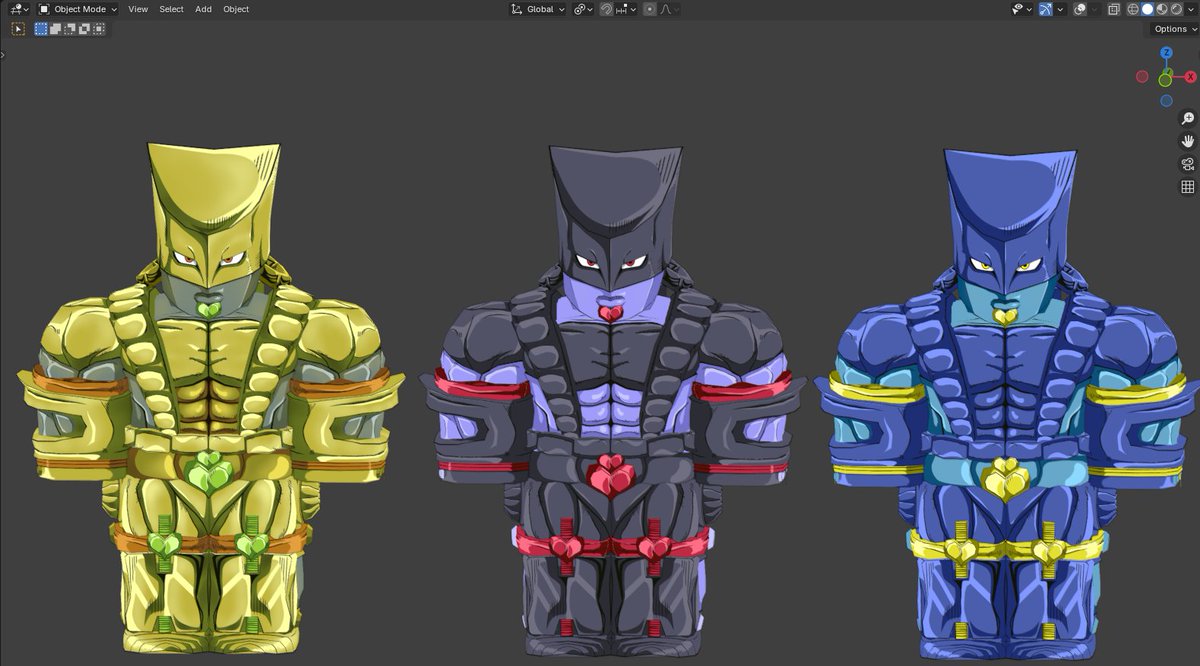Expand the hidden toolbar arrow
The width and height of the screenshot is (1200, 666).
pos(3,55)
